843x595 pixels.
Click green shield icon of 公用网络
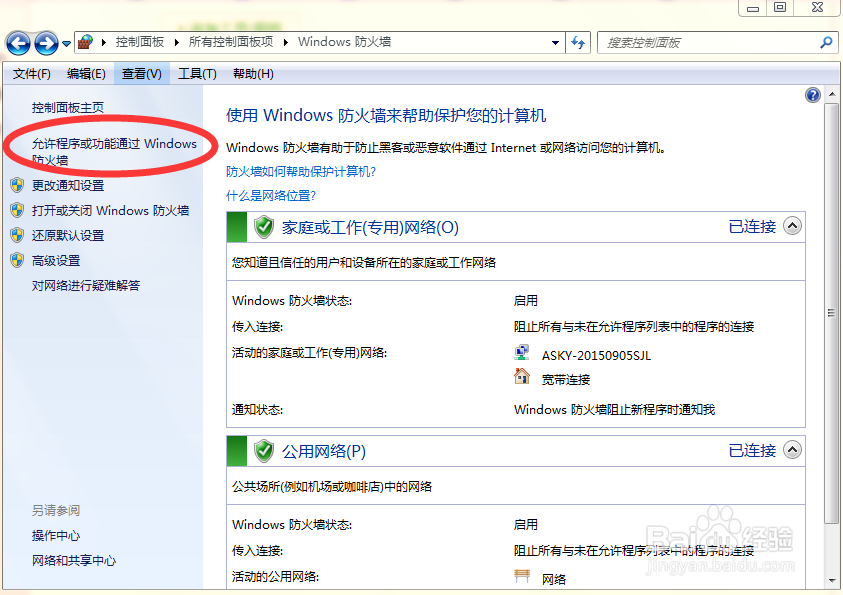(264, 450)
